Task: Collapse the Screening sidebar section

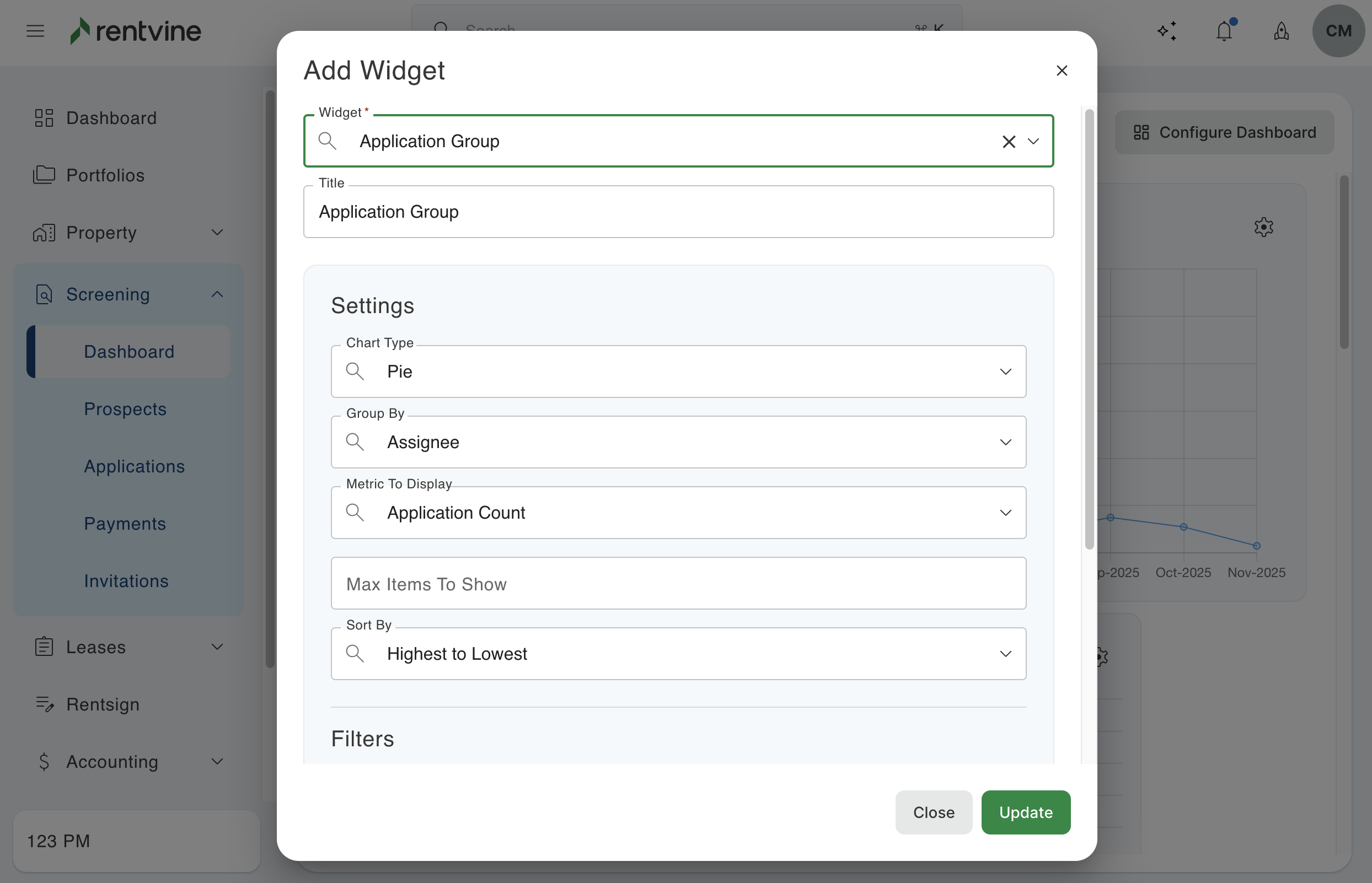Action: (x=217, y=294)
